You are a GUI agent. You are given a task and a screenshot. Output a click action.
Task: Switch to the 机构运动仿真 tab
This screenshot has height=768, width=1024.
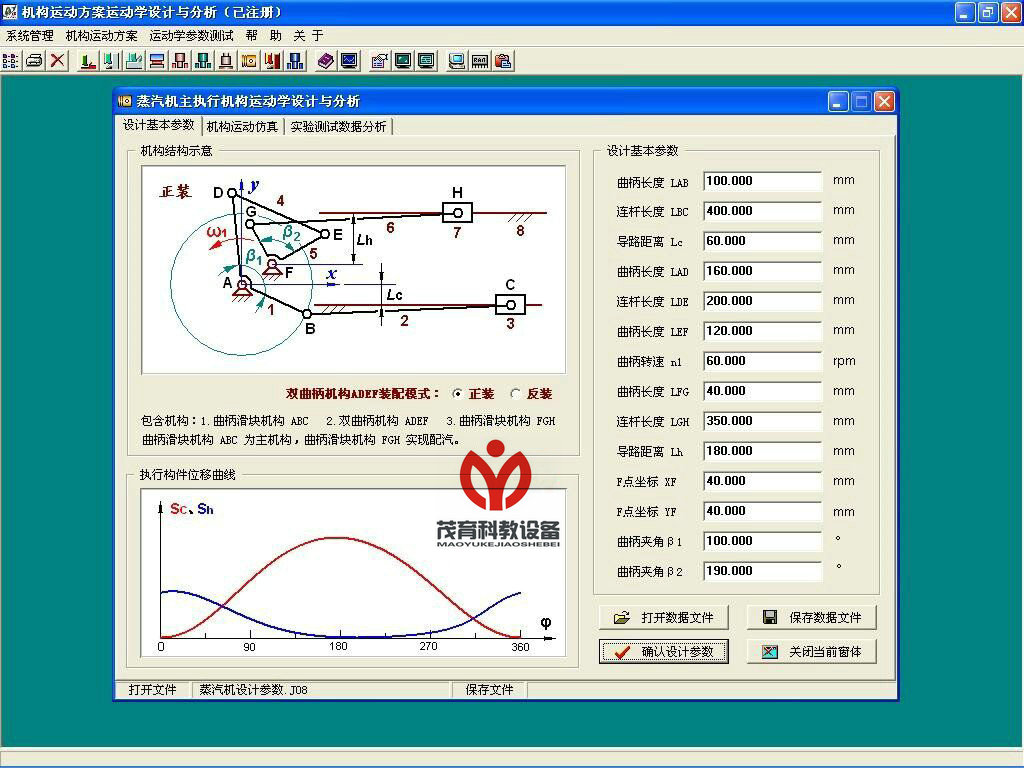(x=242, y=127)
